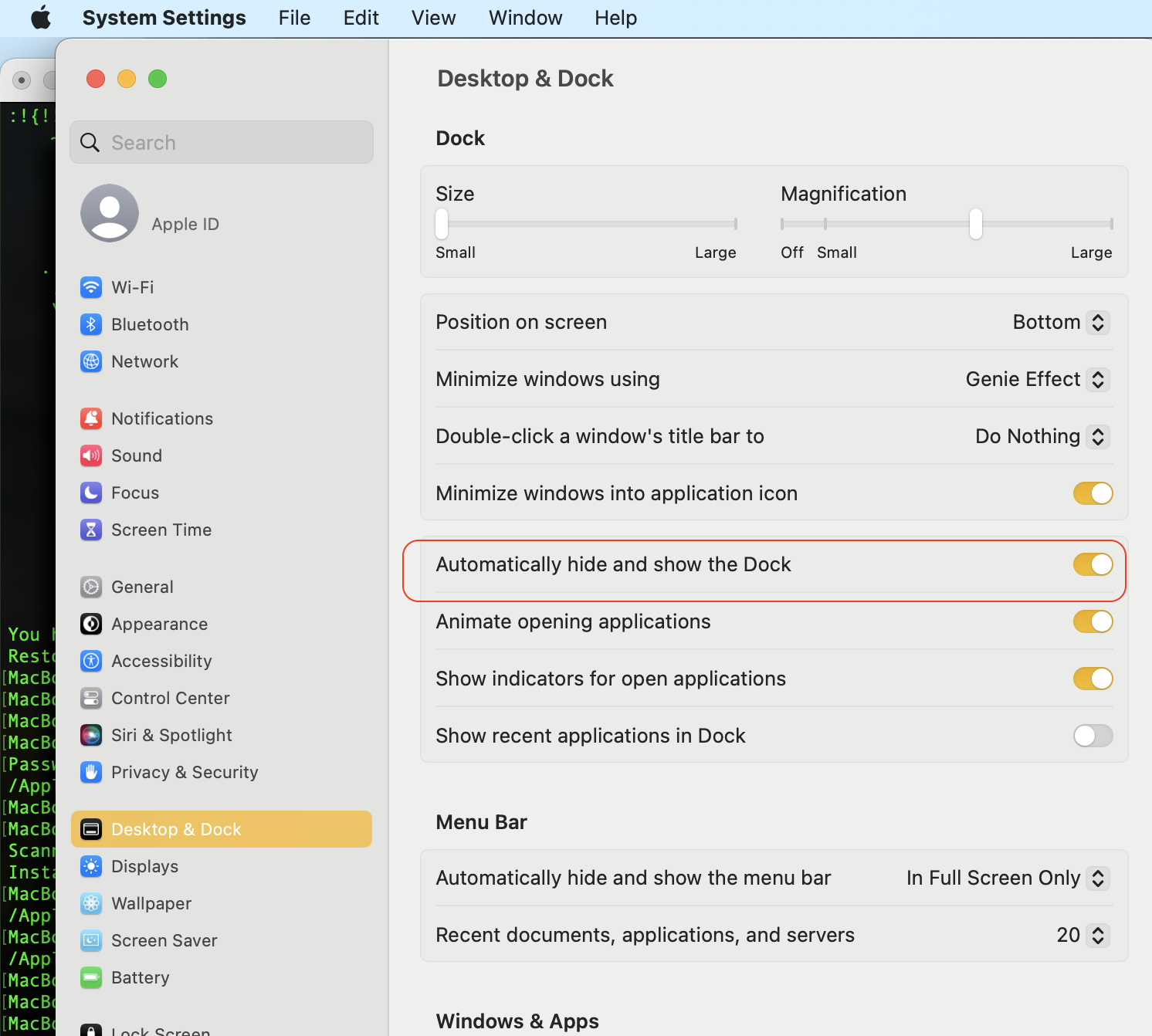Screen dimensions: 1152x1036
Task: Open the Apple ID account link
Action: pos(185,224)
